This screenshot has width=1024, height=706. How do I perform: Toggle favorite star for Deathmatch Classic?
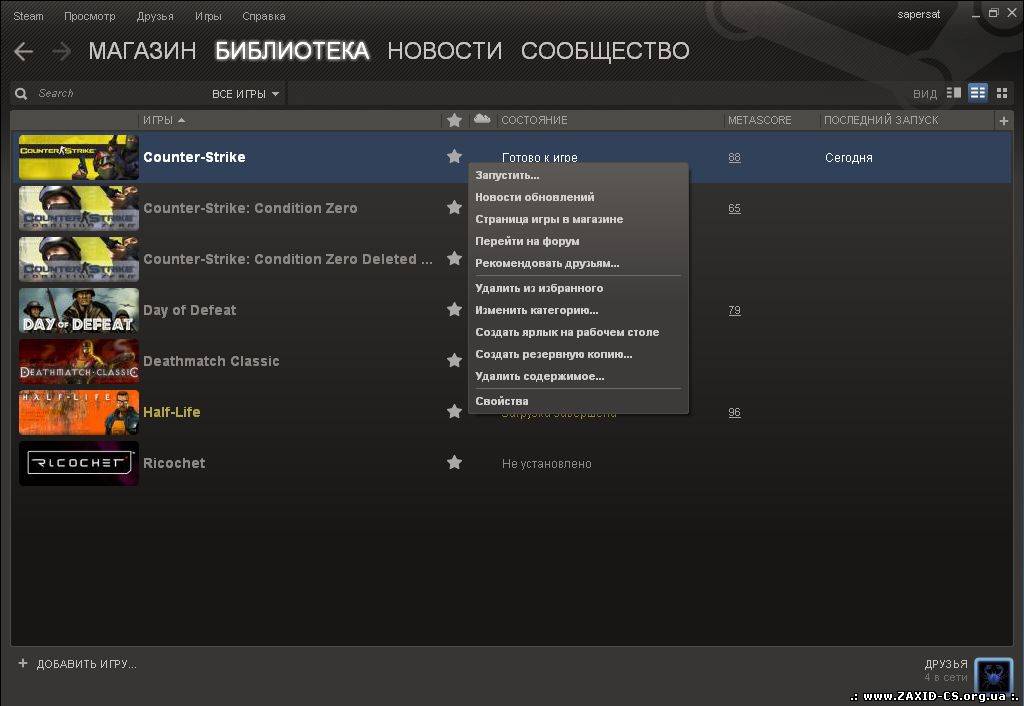[x=455, y=360]
